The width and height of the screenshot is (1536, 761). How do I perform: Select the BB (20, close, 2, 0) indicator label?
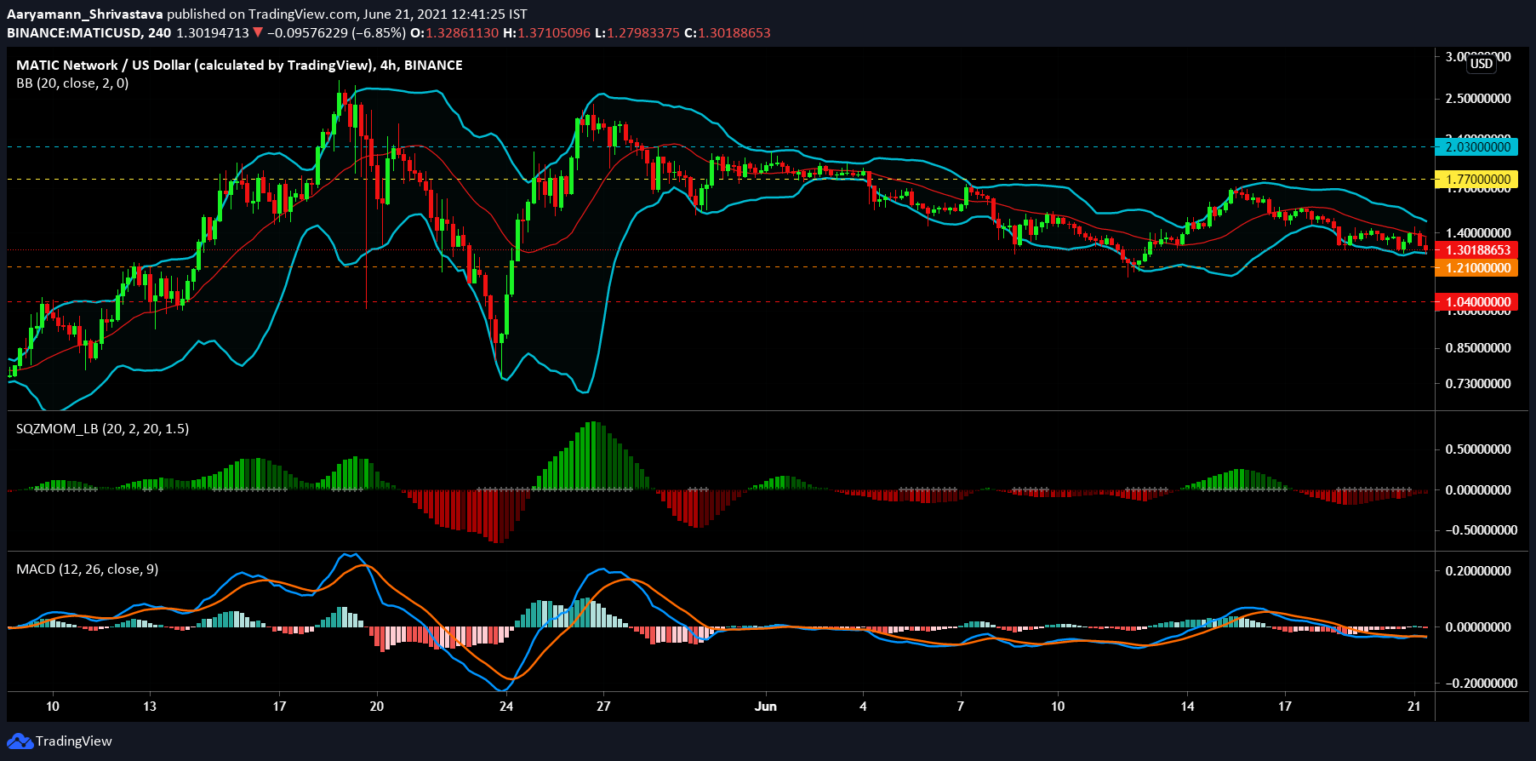[x=72, y=83]
